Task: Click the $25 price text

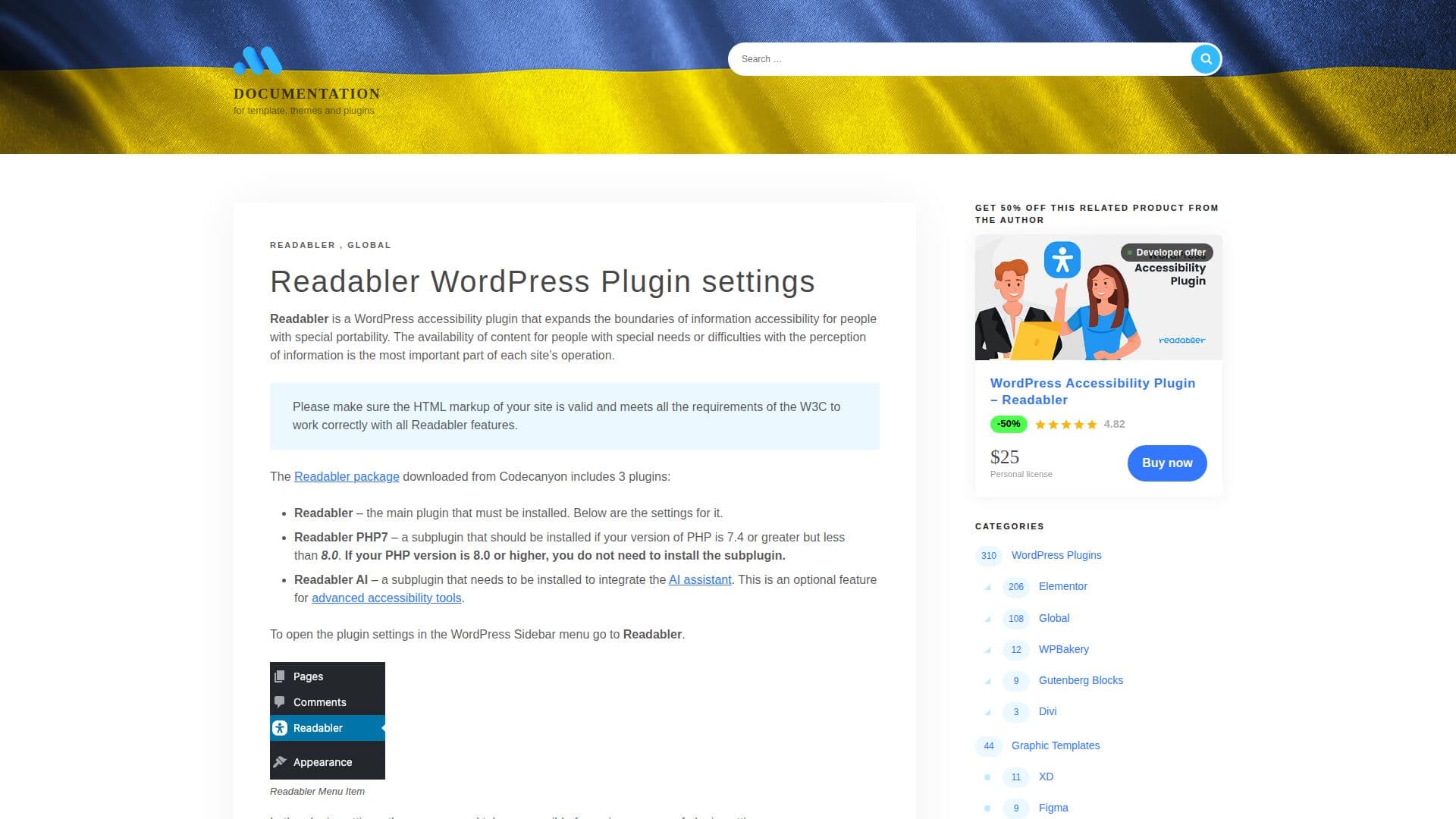Action: [1004, 457]
